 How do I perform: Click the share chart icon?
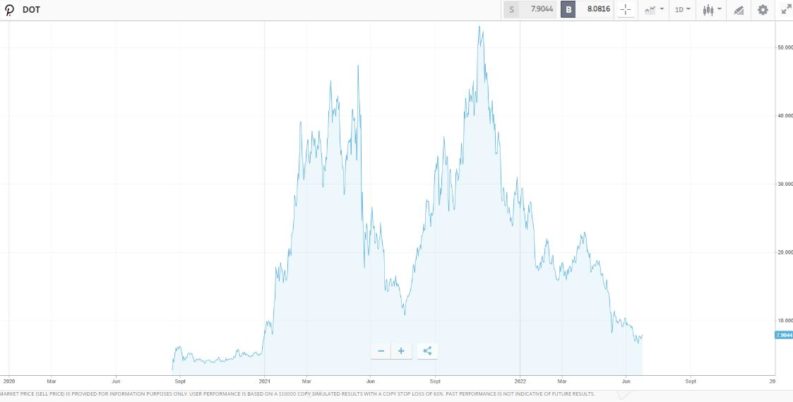[x=427, y=351]
